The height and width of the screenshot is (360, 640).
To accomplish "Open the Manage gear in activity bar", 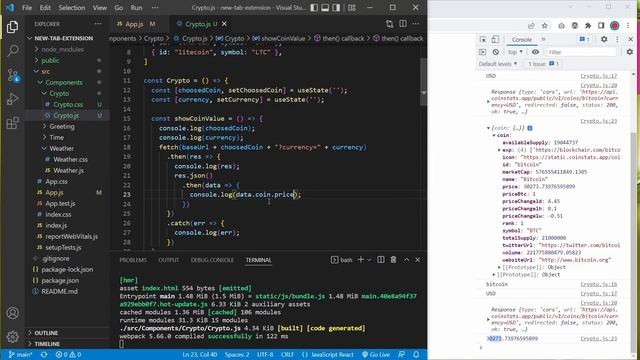I will tap(13, 337).
